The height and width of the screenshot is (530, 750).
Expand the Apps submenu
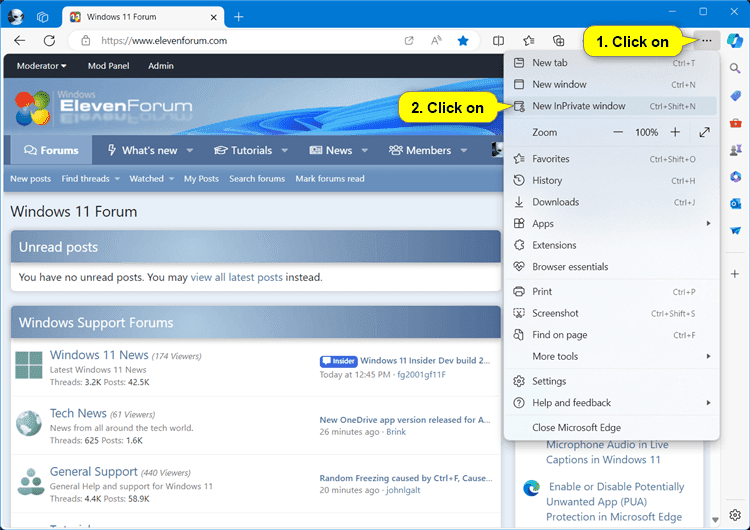[611, 223]
